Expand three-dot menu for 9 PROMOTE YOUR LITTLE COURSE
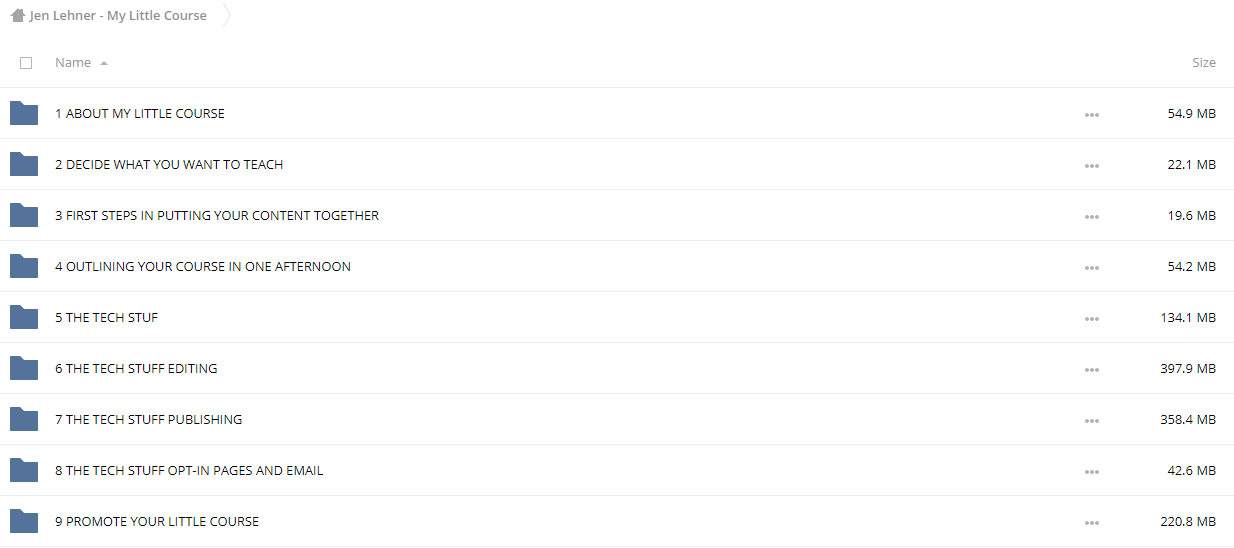Screen dimensions: 1234x548 [x=1092, y=523]
